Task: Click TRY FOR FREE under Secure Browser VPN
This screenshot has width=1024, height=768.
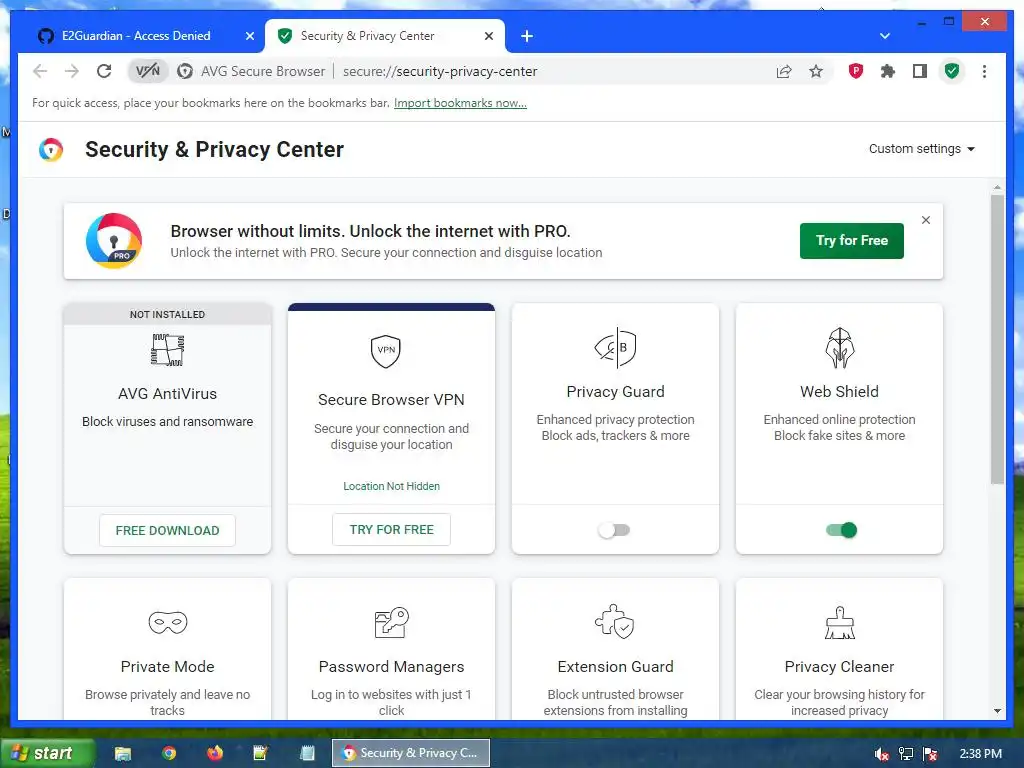Action: [391, 530]
